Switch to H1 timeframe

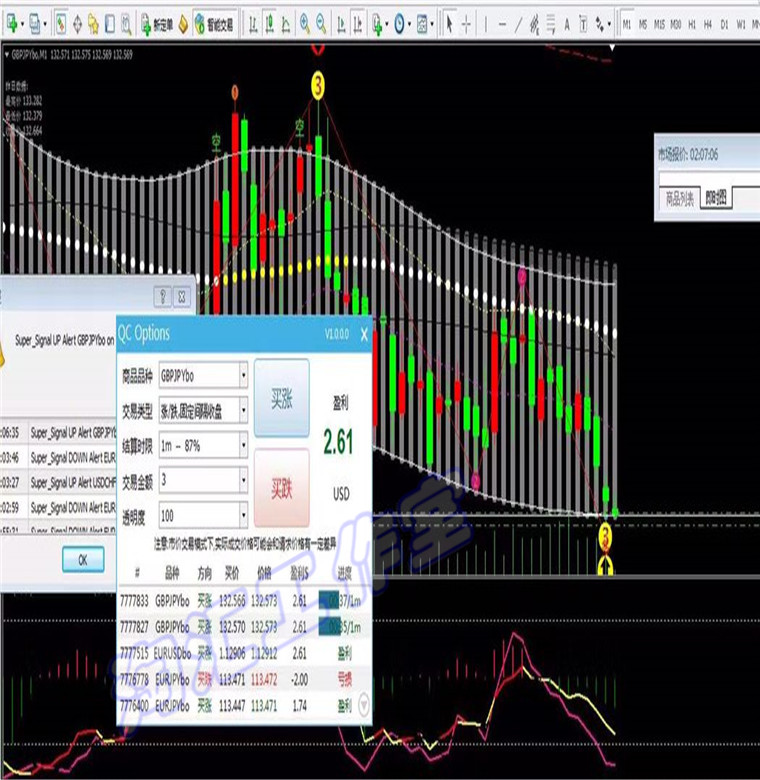point(692,24)
